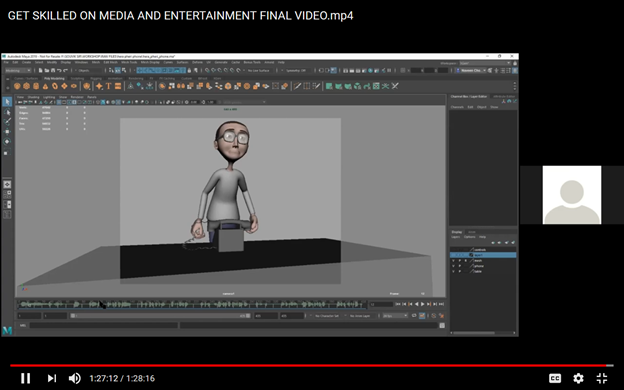Toggle playback P of mesh layer
The height and width of the screenshot is (390, 624).
[x=460, y=261]
